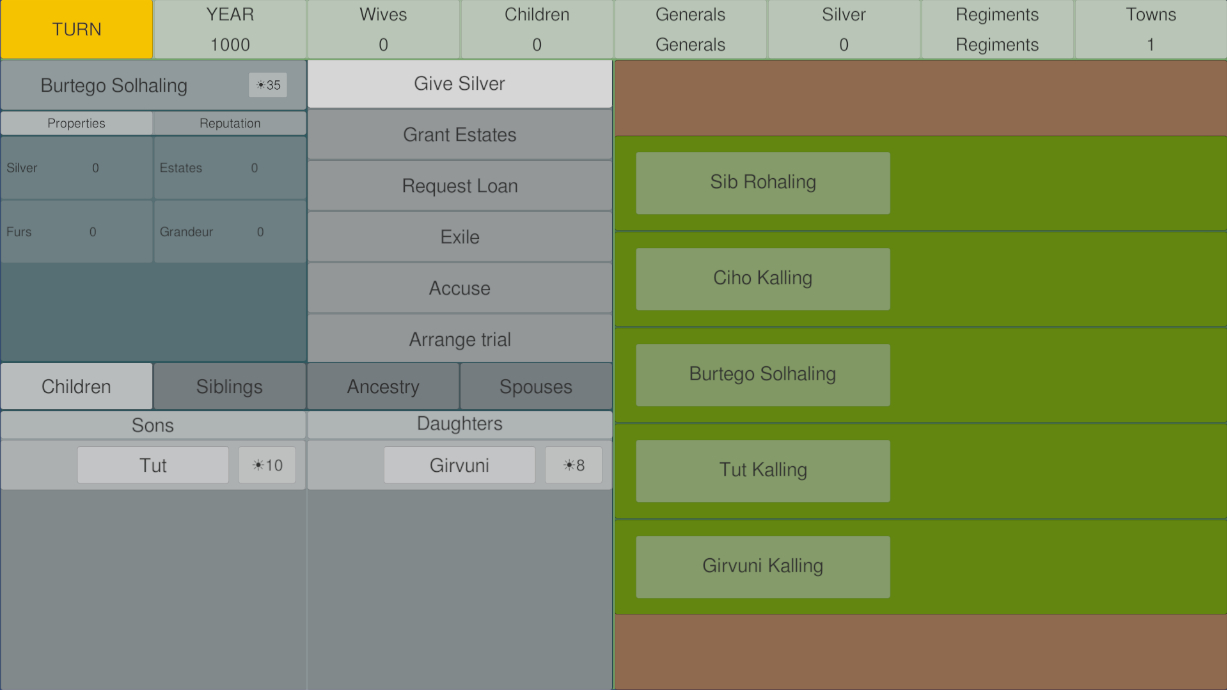1227x690 pixels.
Task: Open the Siblings family tab
Action: [x=230, y=386]
